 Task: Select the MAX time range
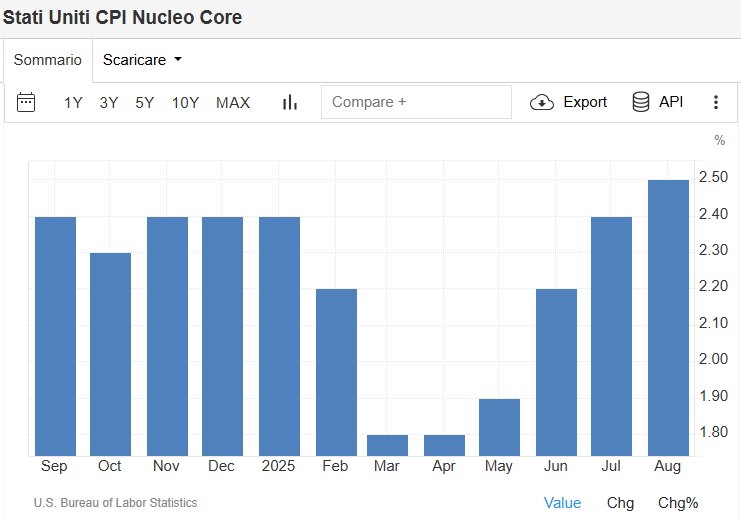click(x=233, y=103)
